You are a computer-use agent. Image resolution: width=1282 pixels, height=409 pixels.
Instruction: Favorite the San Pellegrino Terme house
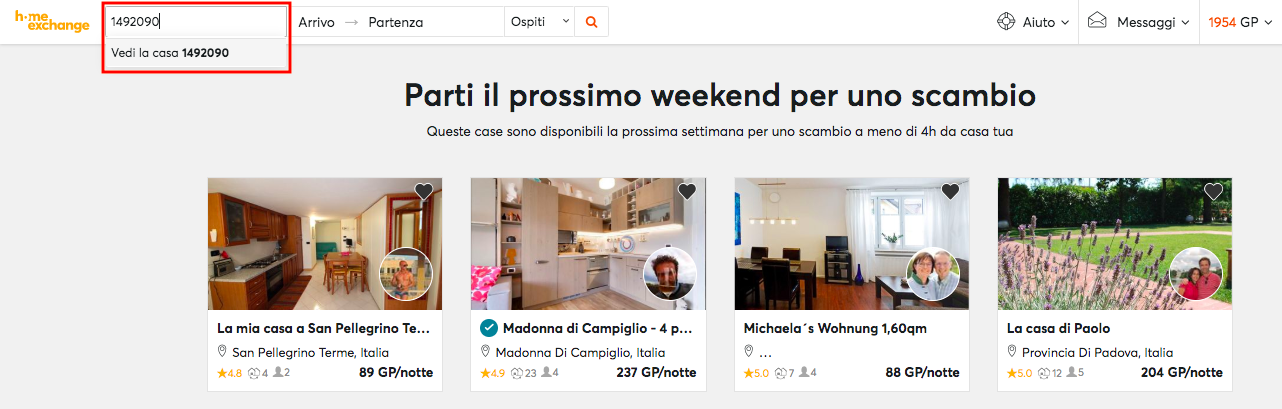tap(424, 191)
